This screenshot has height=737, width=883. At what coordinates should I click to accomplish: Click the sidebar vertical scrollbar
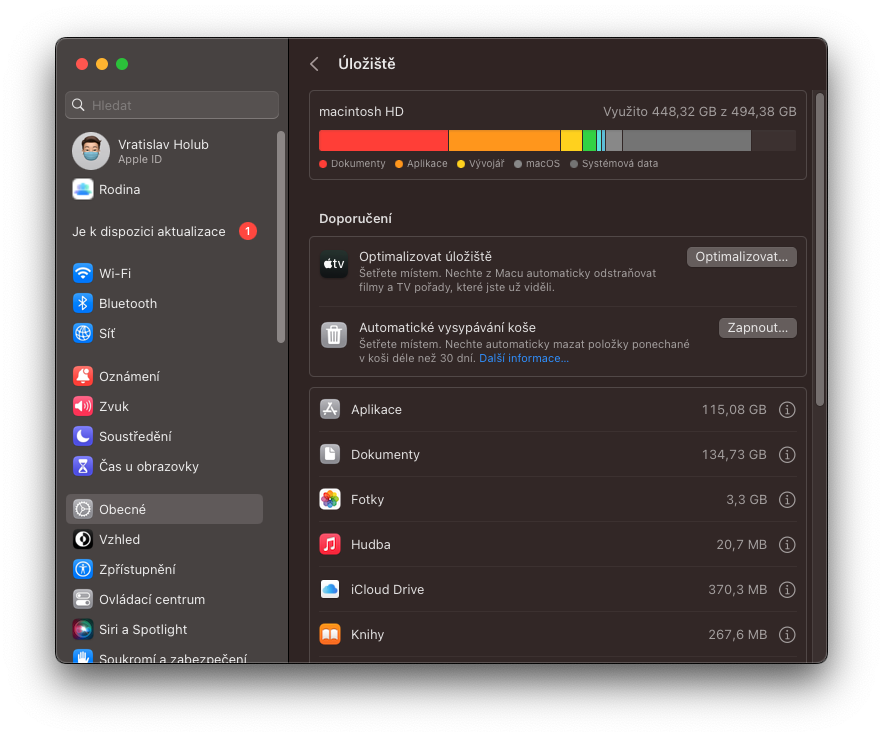[x=281, y=237]
